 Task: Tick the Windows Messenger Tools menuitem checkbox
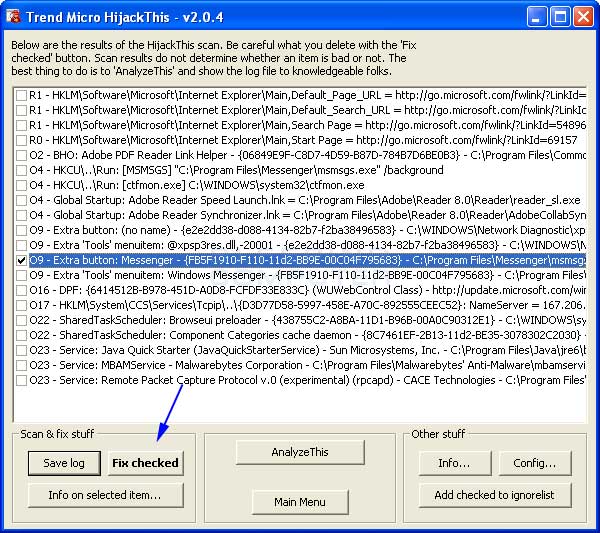(21, 275)
